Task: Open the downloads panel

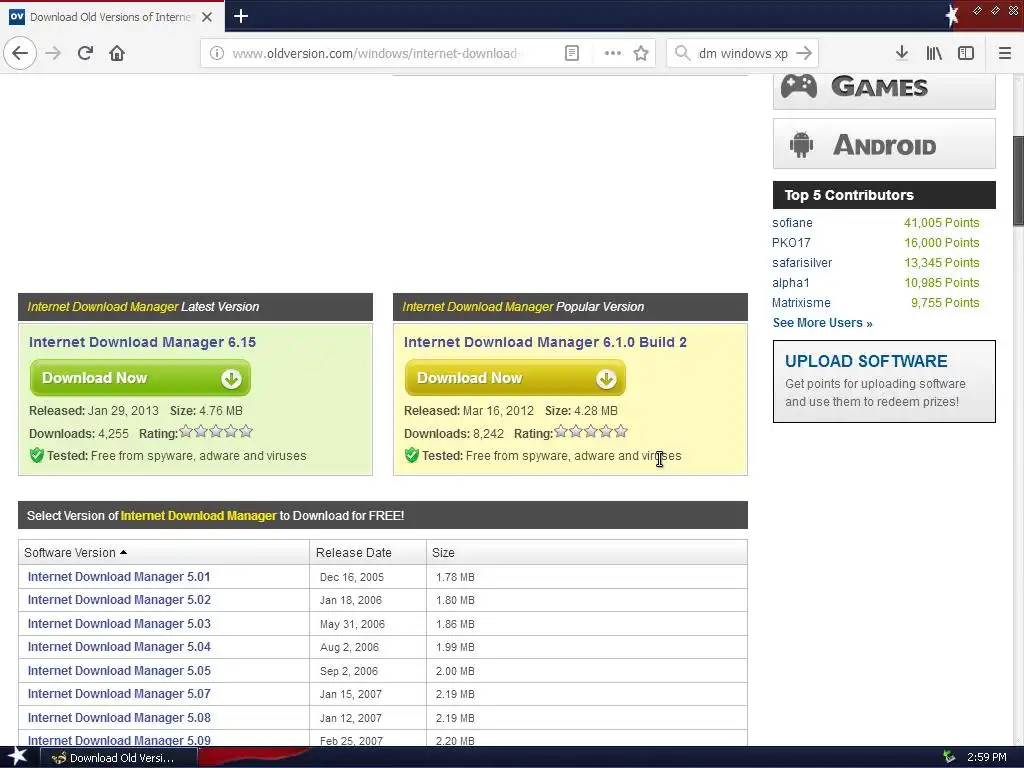Action: [902, 53]
